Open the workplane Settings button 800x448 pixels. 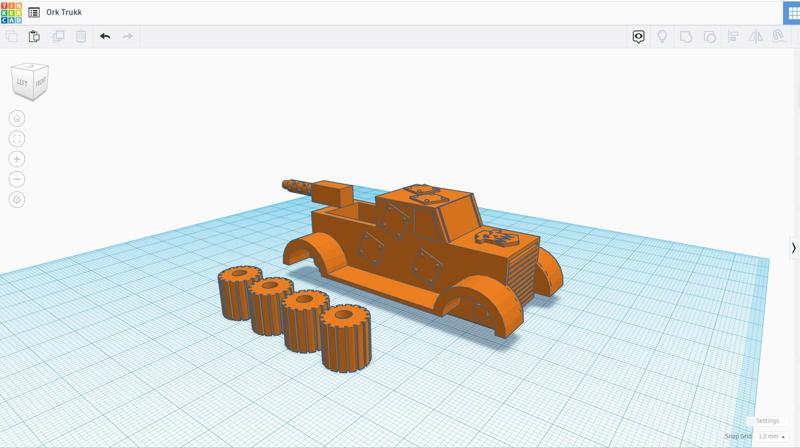point(767,421)
